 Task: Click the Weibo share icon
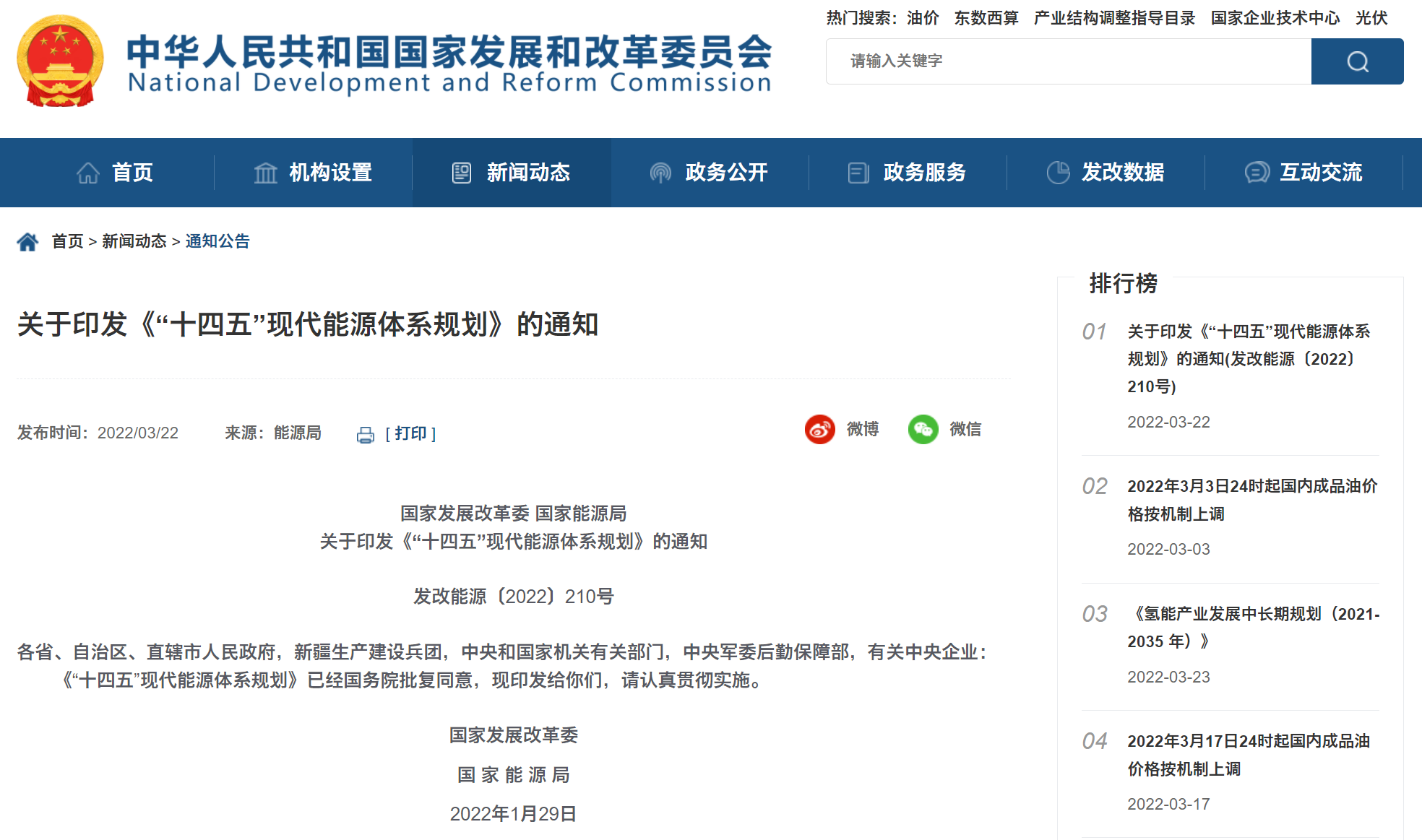pos(820,430)
